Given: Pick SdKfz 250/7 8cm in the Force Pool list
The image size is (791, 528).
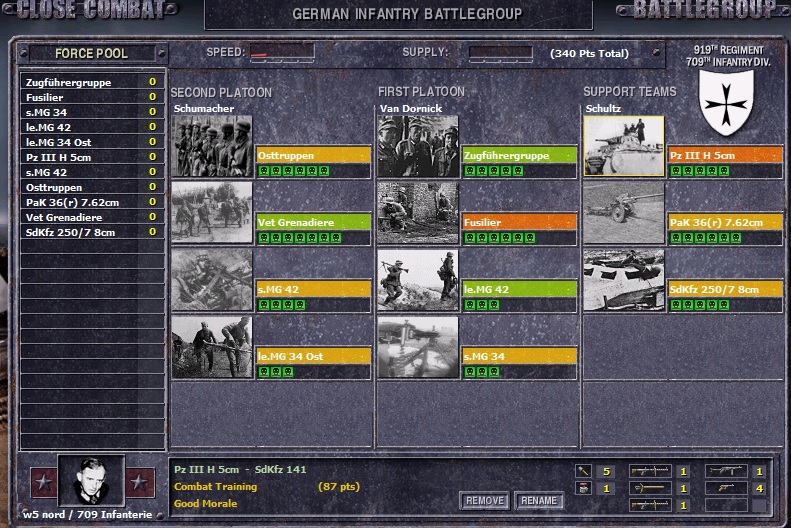Looking at the screenshot, I should click(x=92, y=232).
